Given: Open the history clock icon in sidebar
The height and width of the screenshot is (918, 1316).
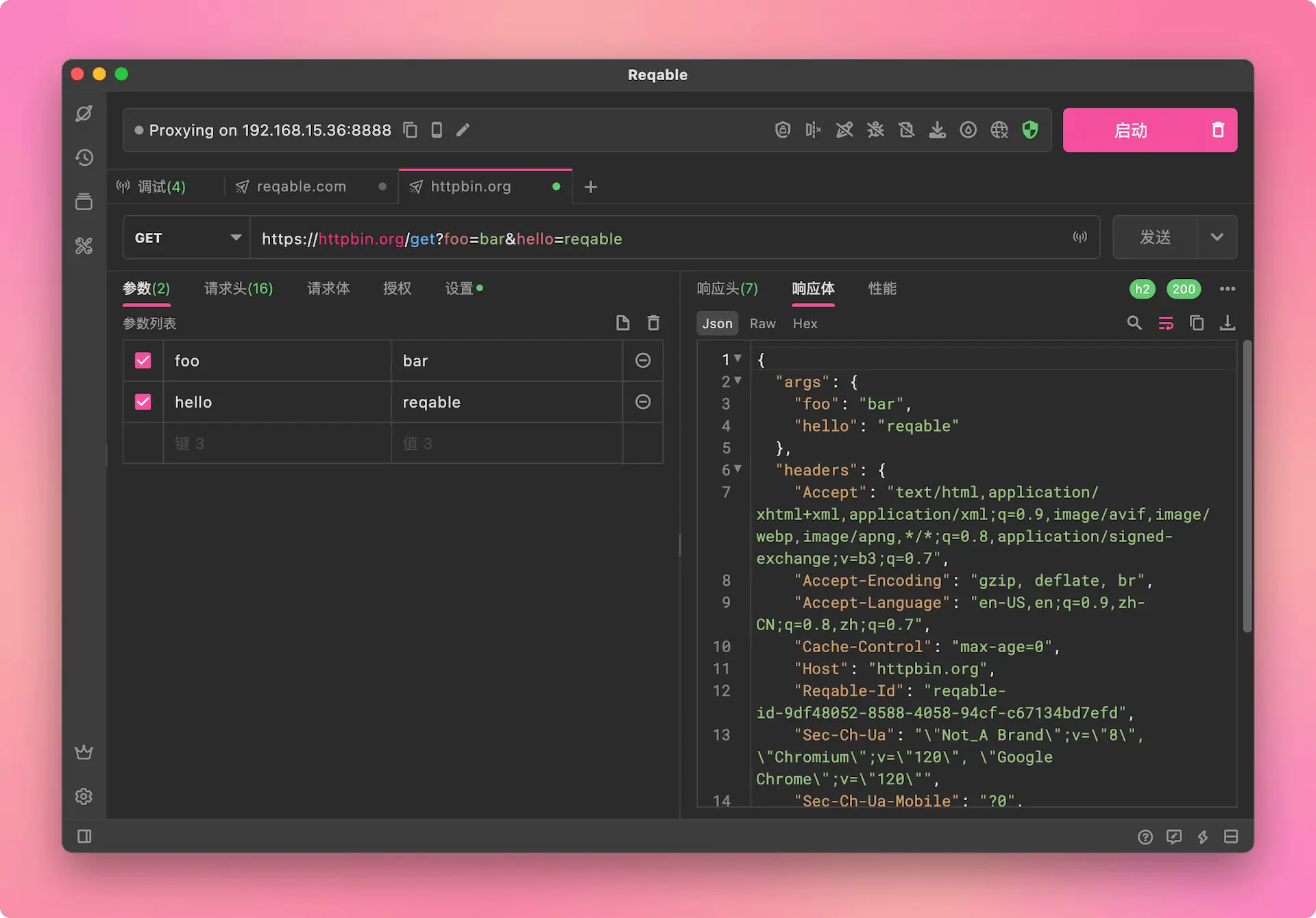Looking at the screenshot, I should 84,158.
